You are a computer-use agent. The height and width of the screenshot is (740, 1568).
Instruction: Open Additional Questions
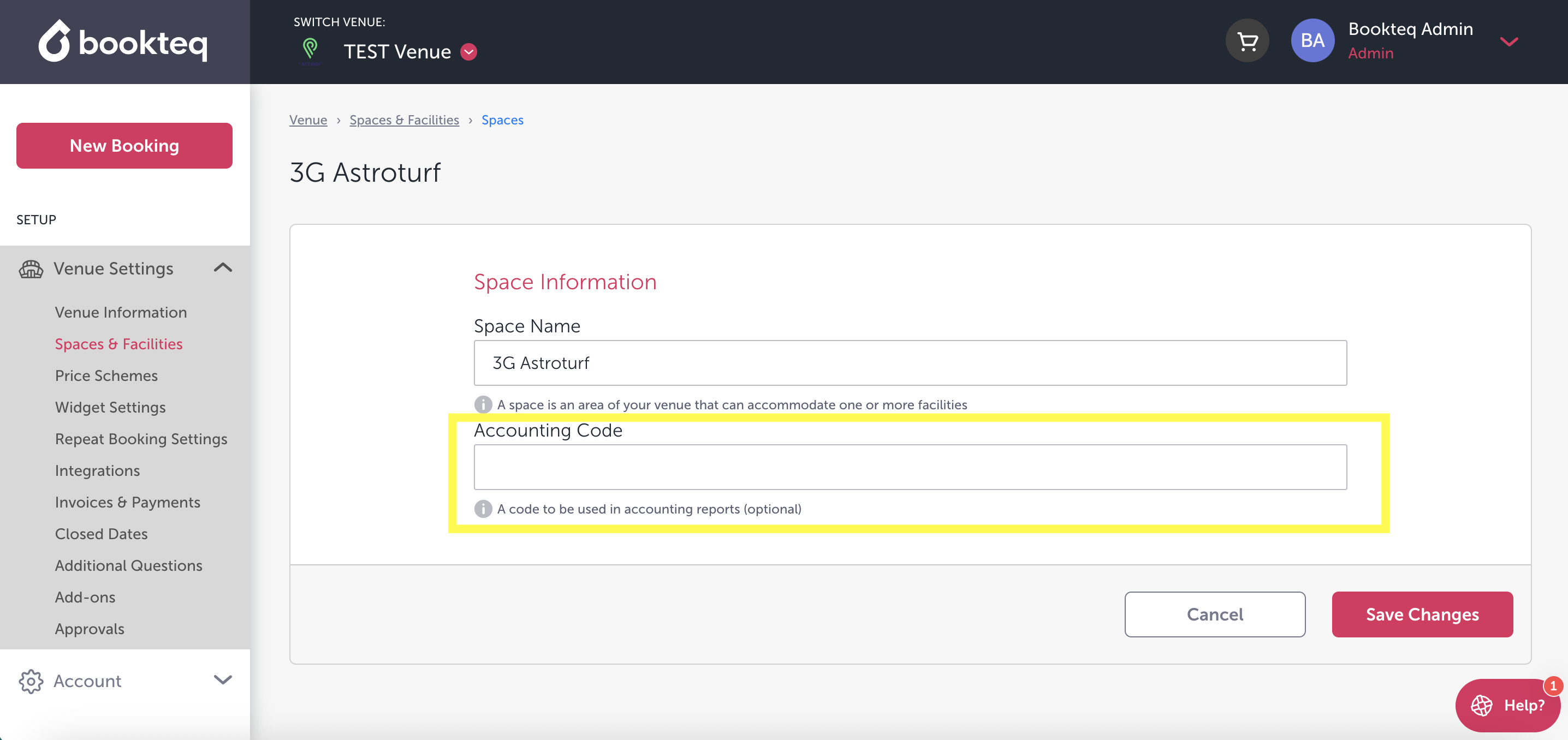coord(128,565)
